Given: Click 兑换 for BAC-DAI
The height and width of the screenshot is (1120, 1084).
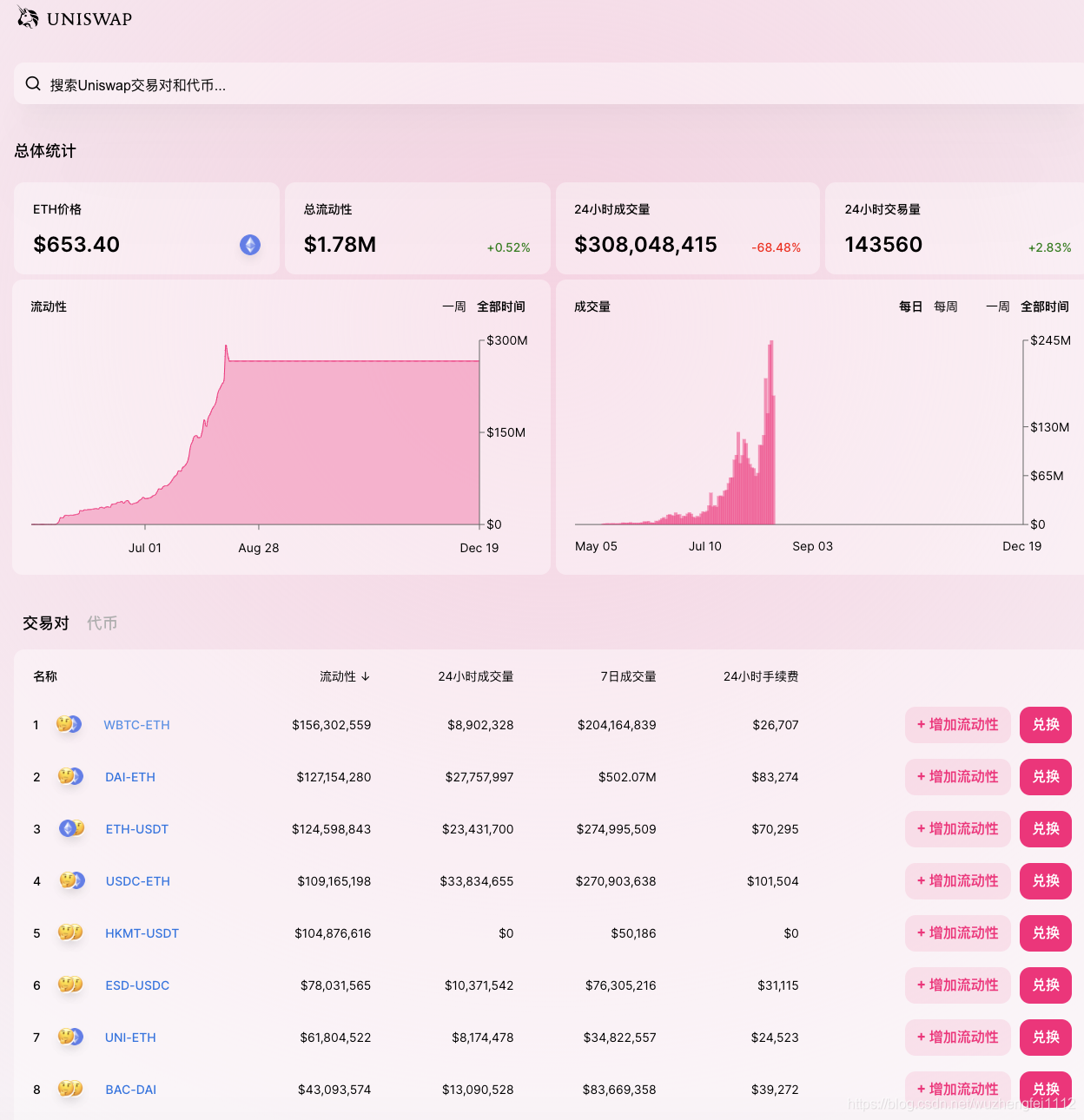Looking at the screenshot, I should tap(1046, 1090).
